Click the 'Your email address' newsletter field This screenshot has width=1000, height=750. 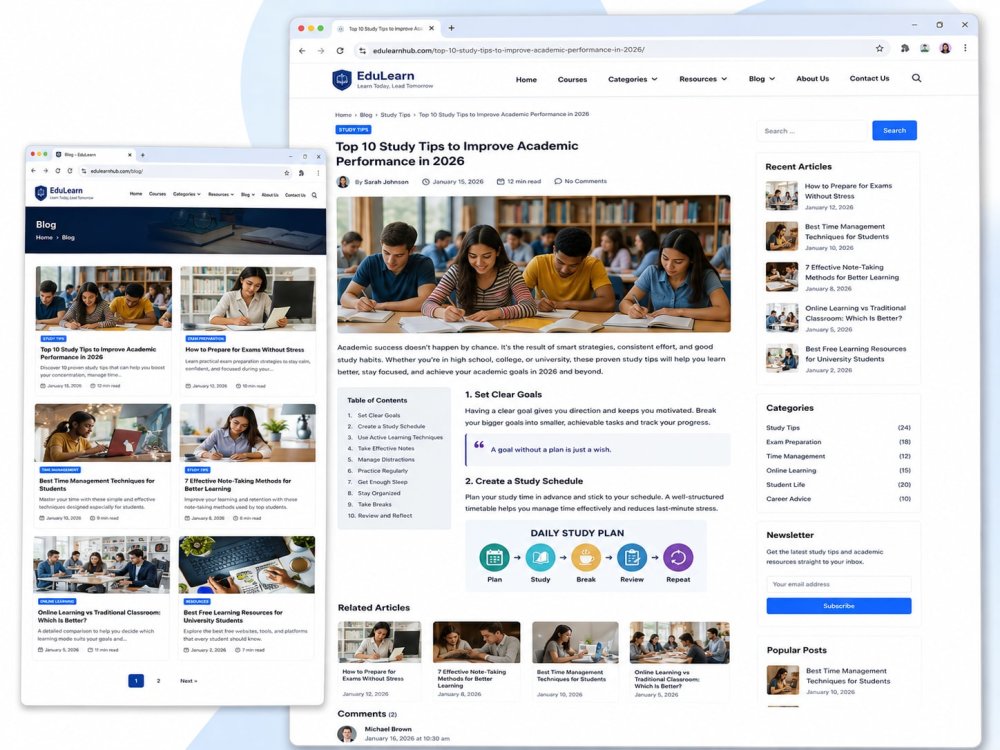(839, 584)
